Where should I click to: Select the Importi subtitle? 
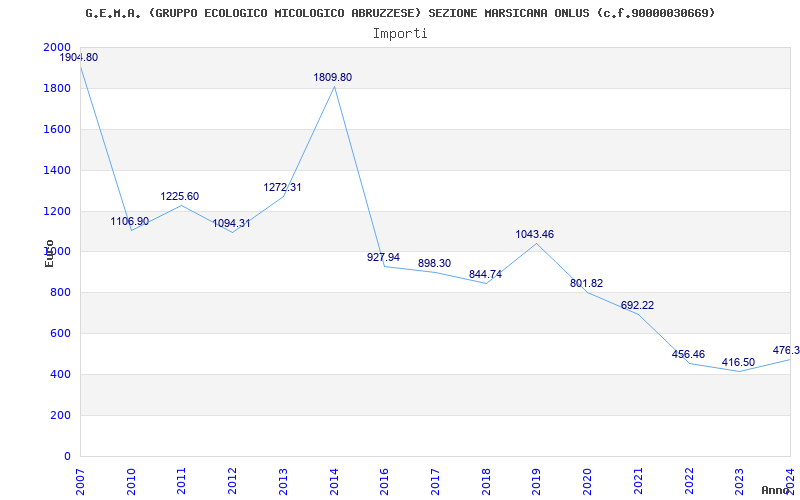400,34
